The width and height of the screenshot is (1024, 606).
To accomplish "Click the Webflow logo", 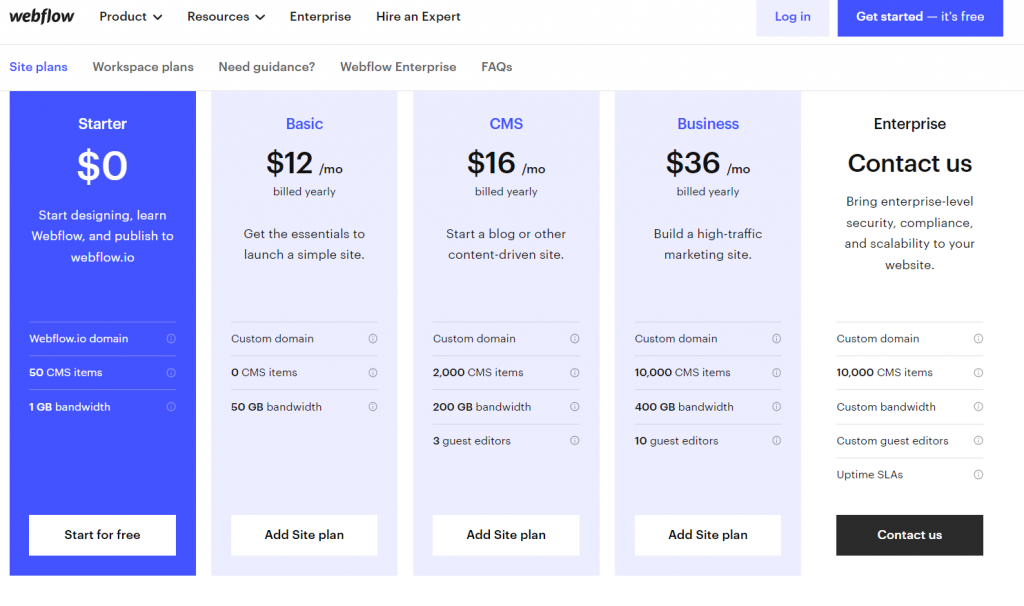I will pyautogui.click(x=42, y=16).
